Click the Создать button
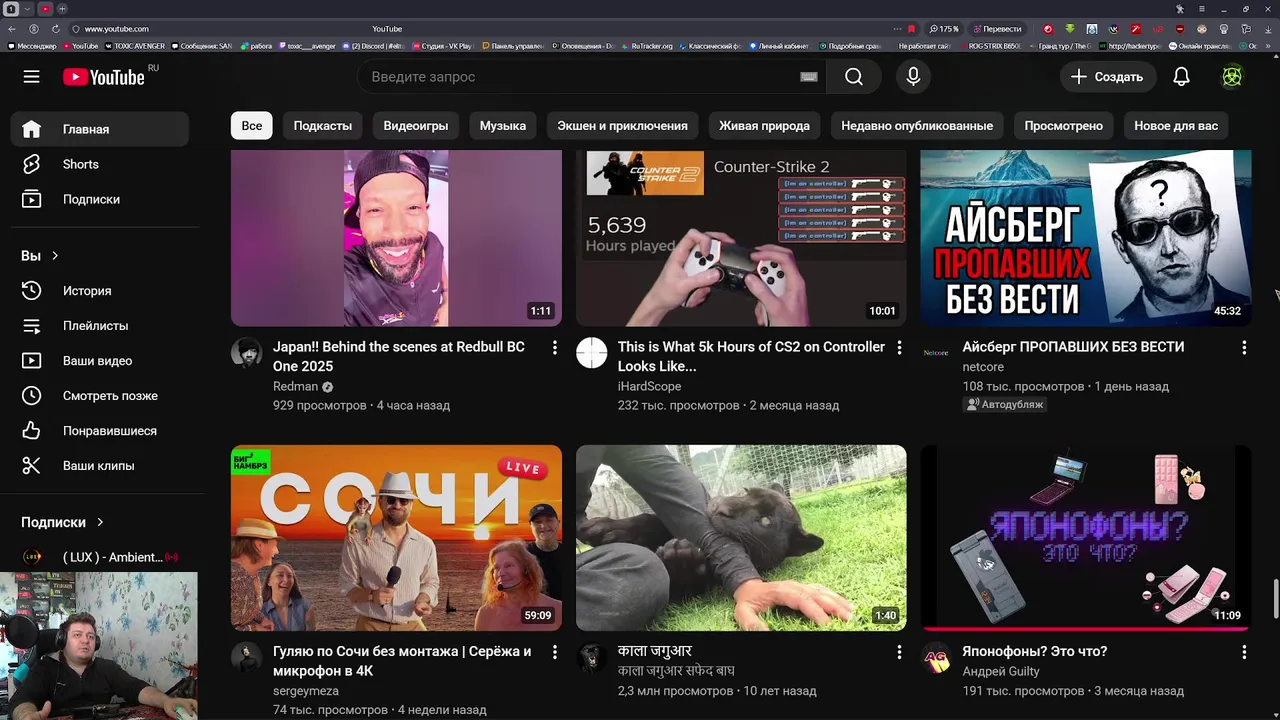The width and height of the screenshot is (1280, 720). [x=1108, y=77]
